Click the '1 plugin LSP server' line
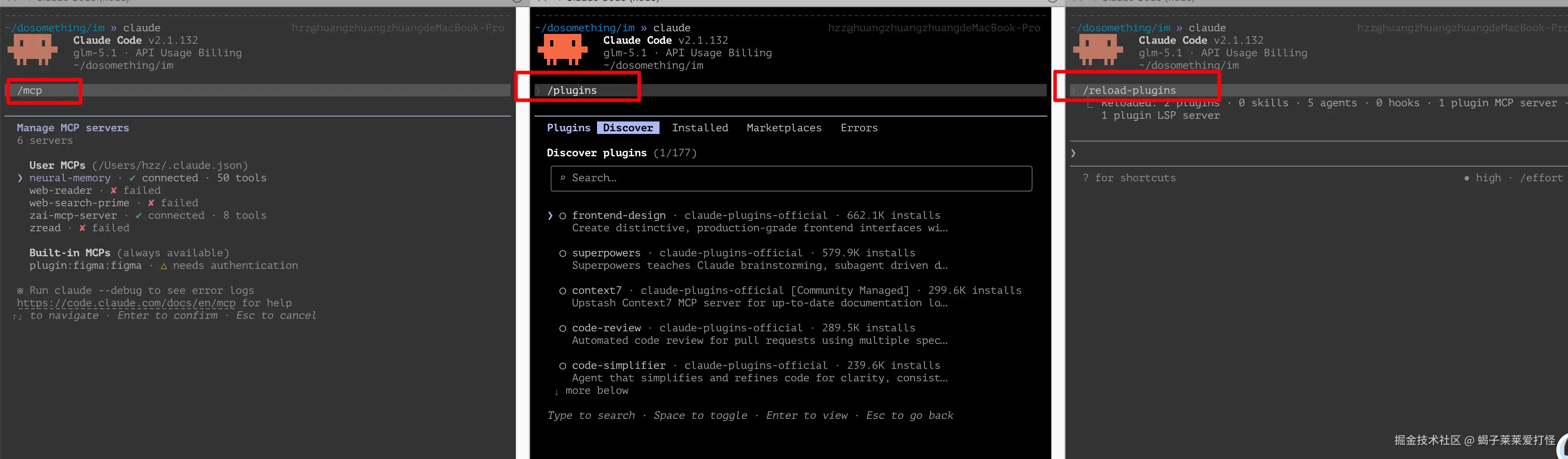Screen dimensions: 1568x459 [x=1160, y=116]
